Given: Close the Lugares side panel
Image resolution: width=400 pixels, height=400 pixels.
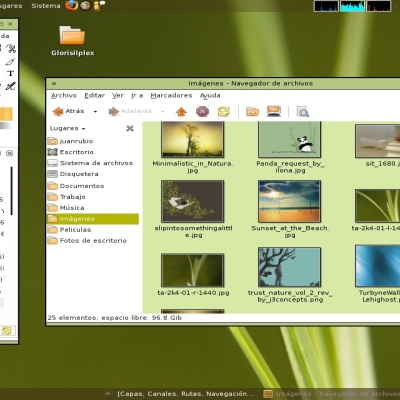Looking at the screenshot, I should click(130, 128).
